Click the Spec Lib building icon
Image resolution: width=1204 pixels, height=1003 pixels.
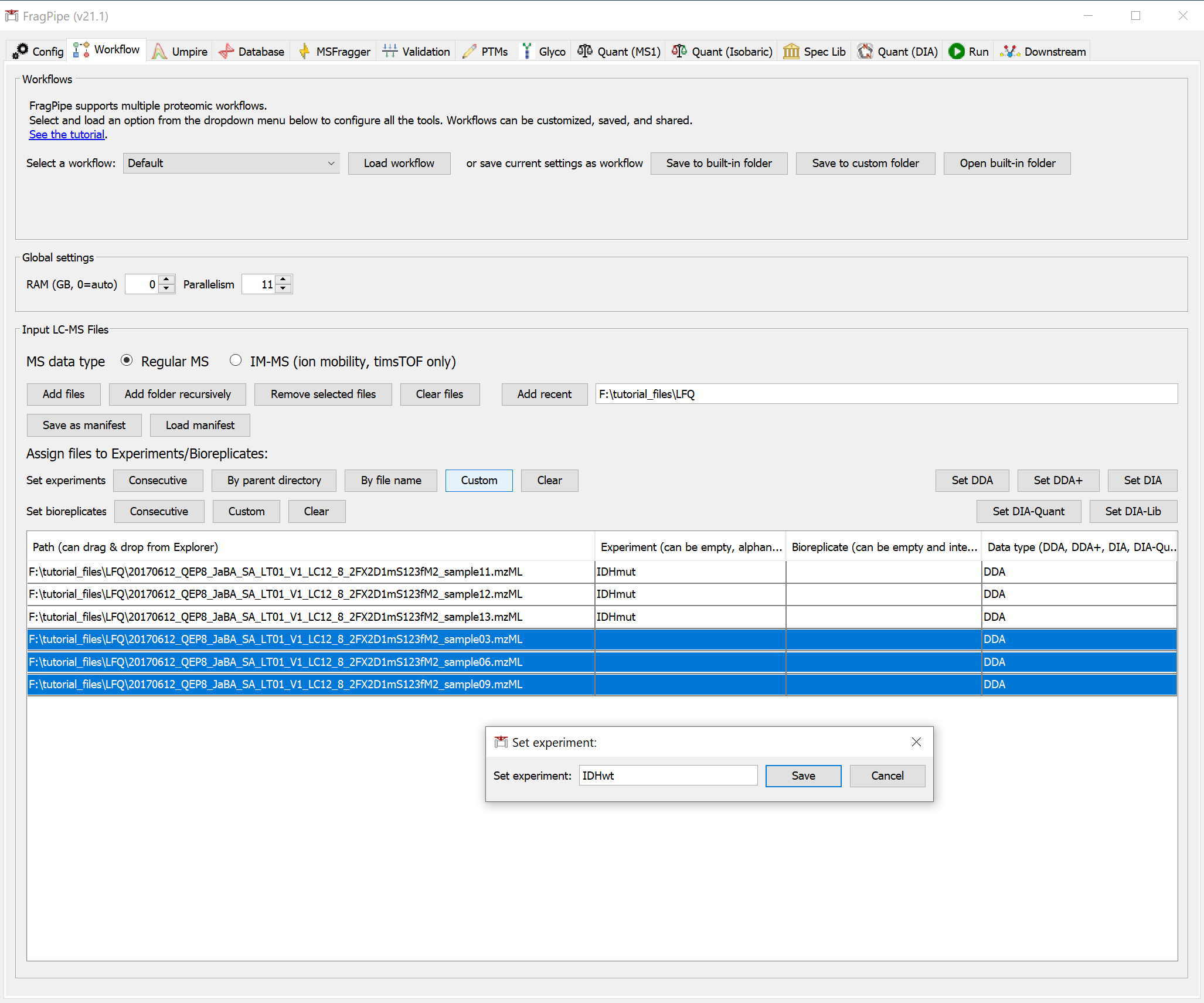pyautogui.click(x=791, y=51)
